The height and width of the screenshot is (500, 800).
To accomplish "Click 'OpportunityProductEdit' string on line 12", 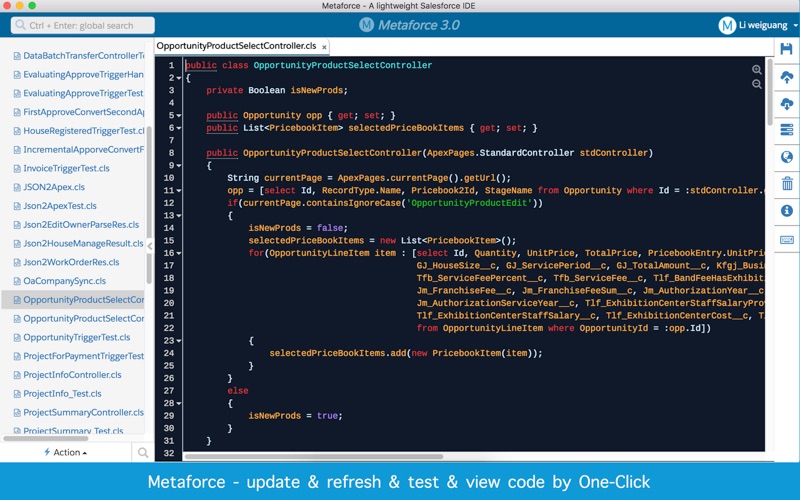I will click(469, 203).
